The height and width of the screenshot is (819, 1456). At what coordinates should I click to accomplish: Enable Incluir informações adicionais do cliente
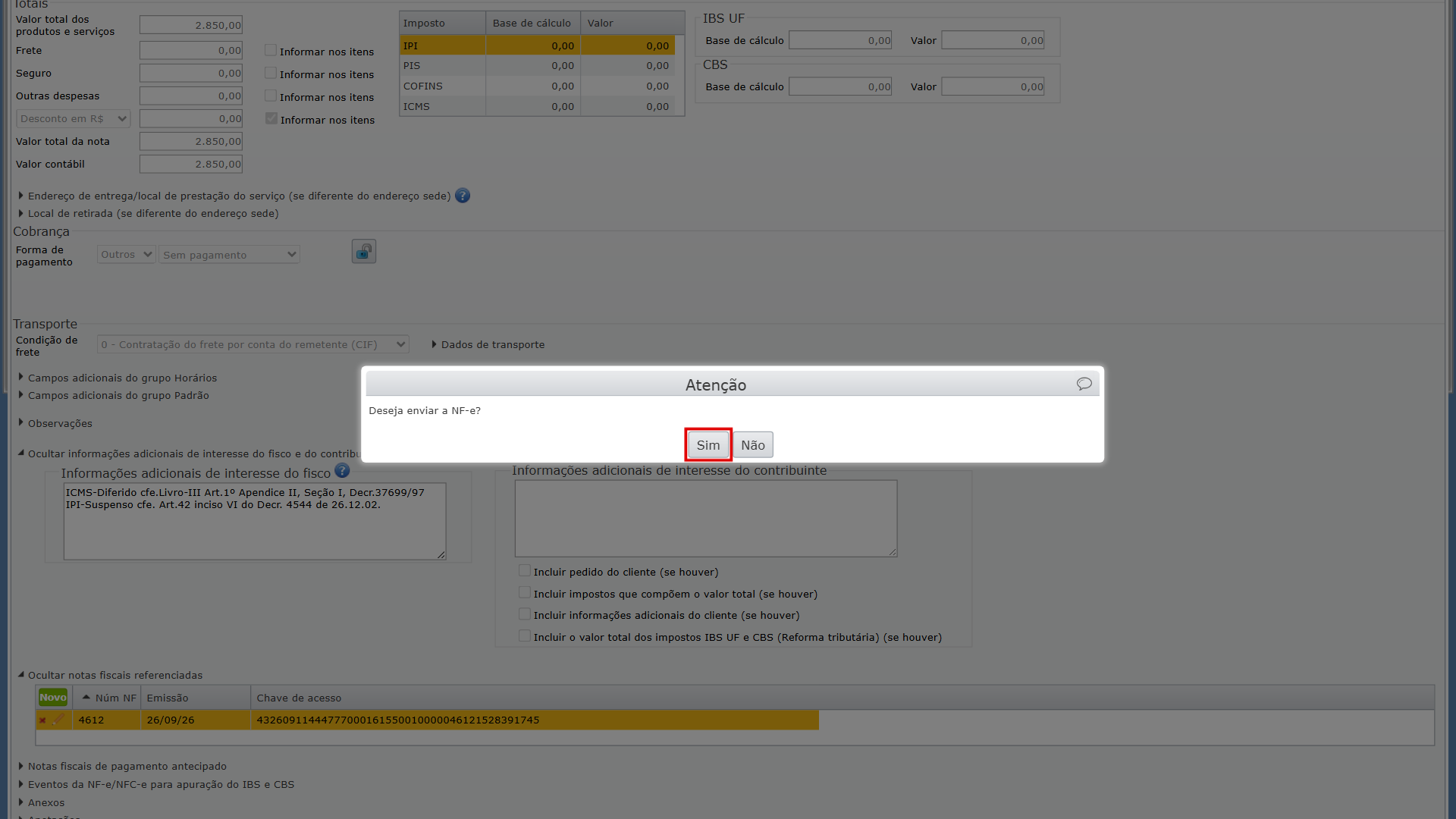tap(524, 613)
